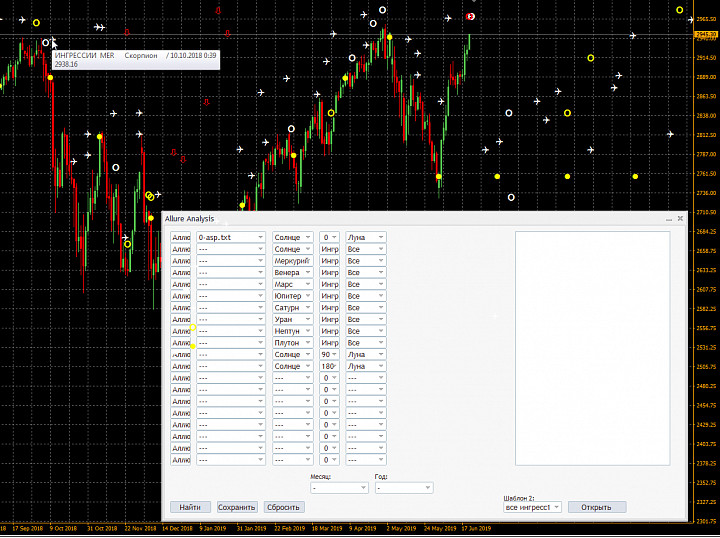Image resolution: width=720 pixels, height=538 pixels.
Task: Open the Уран planet dropdown
Action: pyautogui.click(x=292, y=319)
